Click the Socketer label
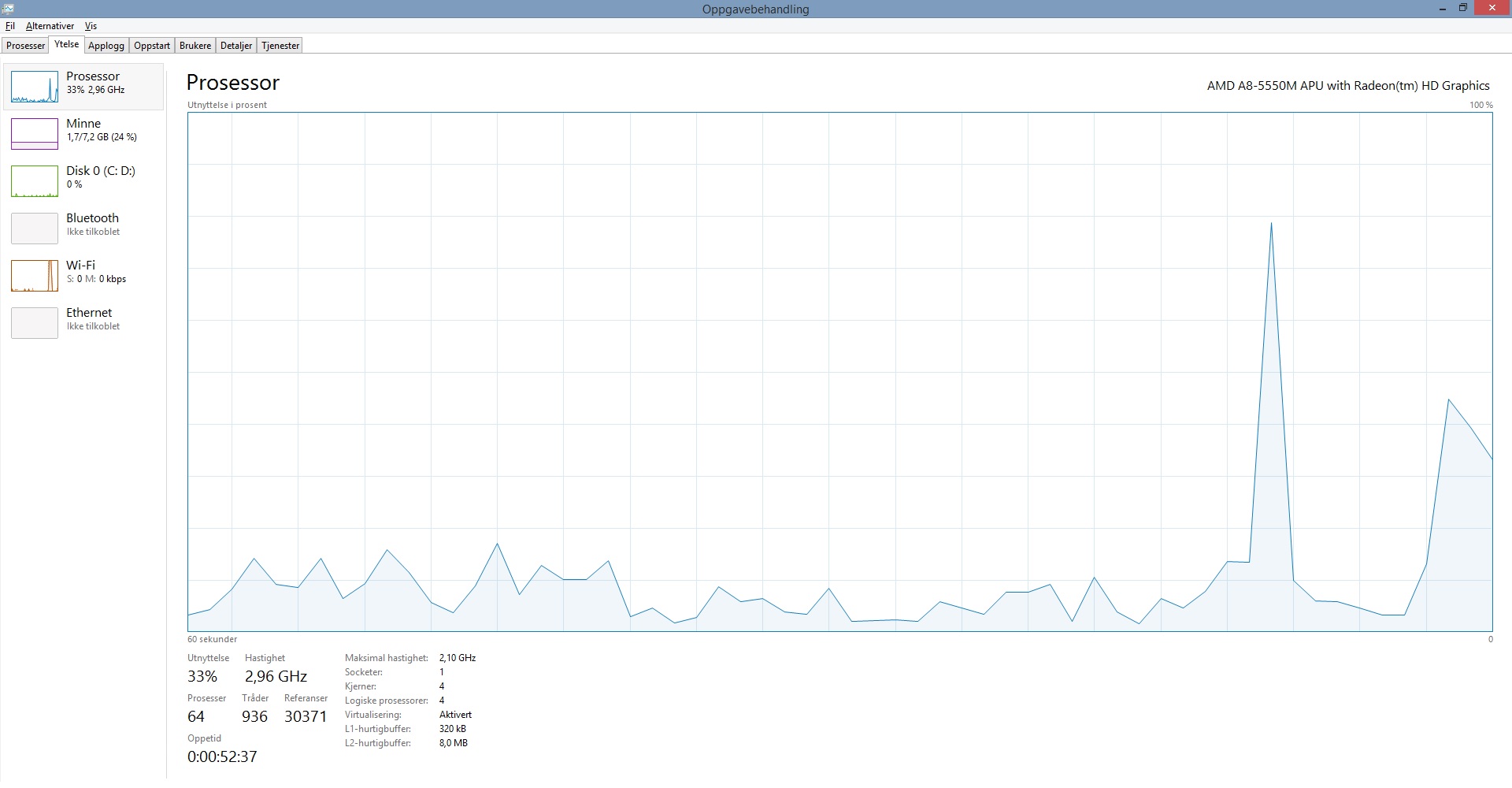This screenshot has width=1512, height=788. 364,672
